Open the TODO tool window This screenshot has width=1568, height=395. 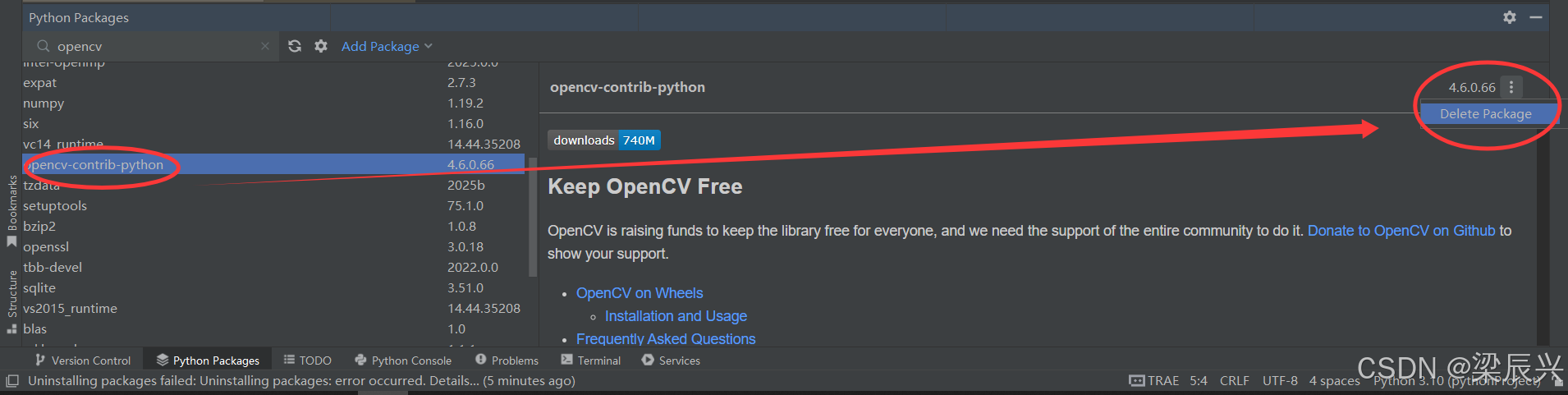pos(307,361)
